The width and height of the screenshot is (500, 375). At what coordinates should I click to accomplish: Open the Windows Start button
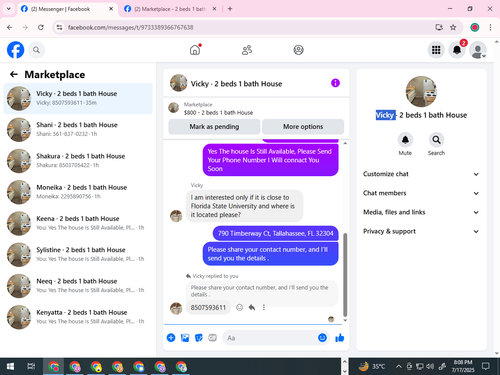[10, 367]
